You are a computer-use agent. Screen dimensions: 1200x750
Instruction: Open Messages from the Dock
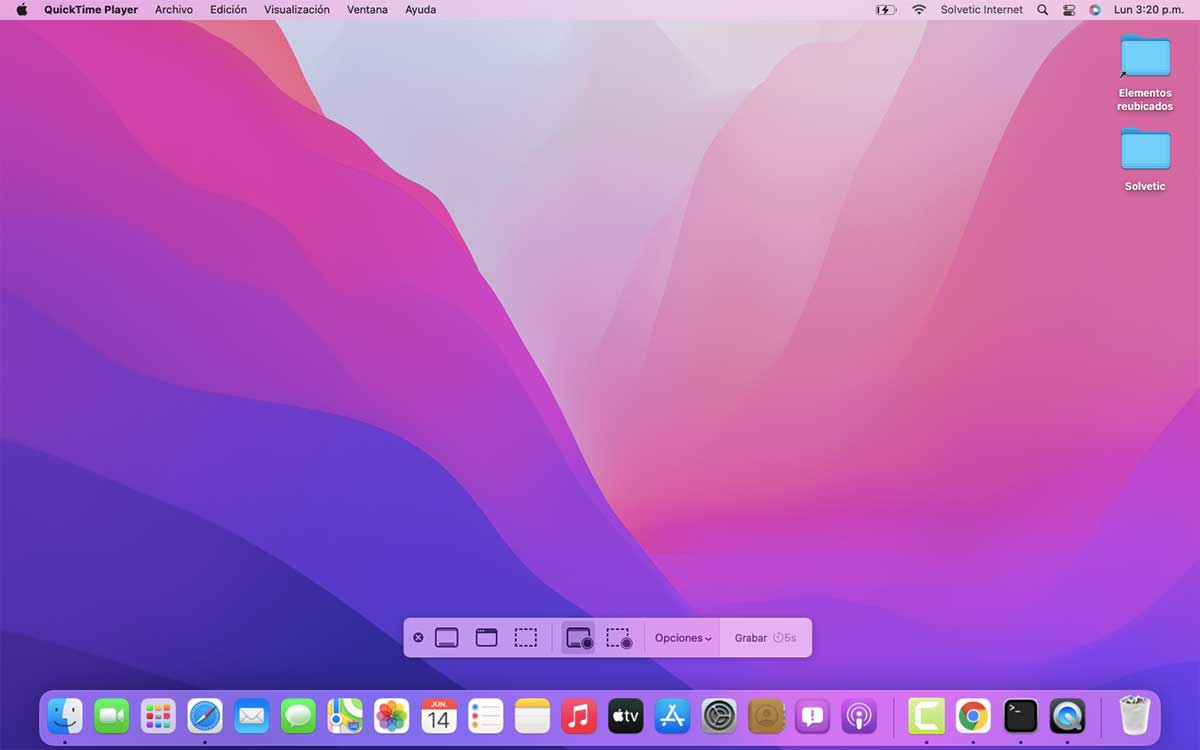298,716
